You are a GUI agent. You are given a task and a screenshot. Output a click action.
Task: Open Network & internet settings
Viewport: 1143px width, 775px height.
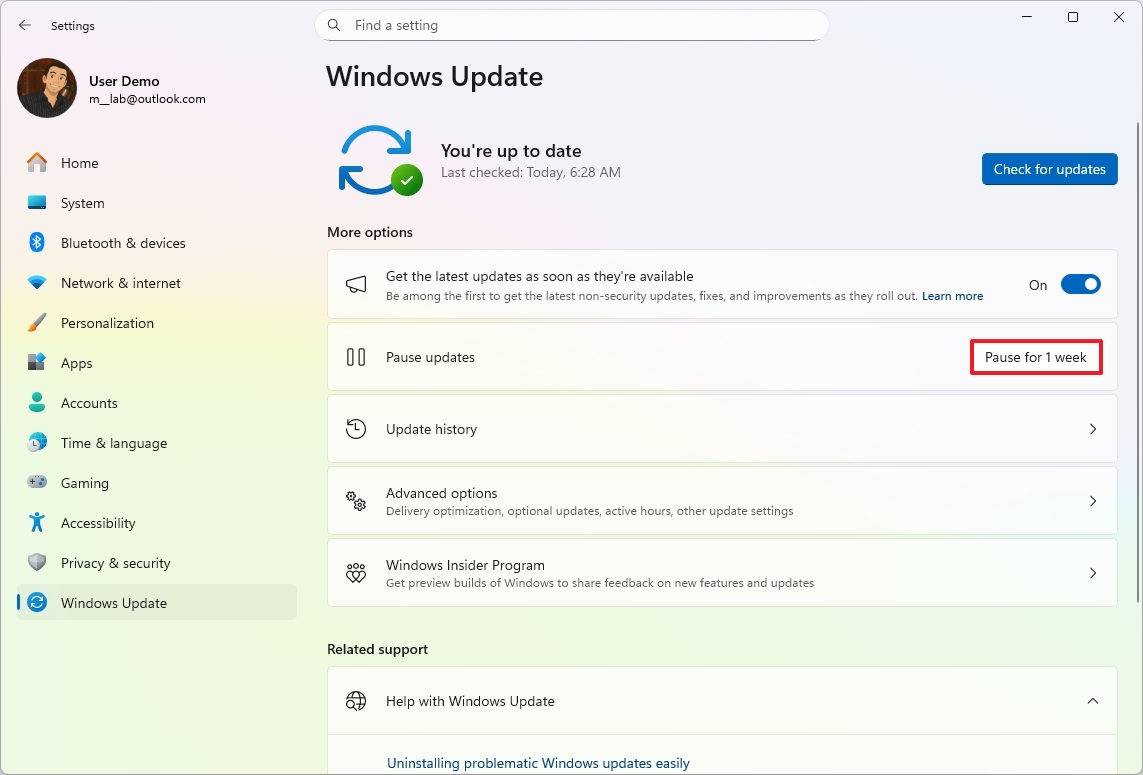point(120,283)
